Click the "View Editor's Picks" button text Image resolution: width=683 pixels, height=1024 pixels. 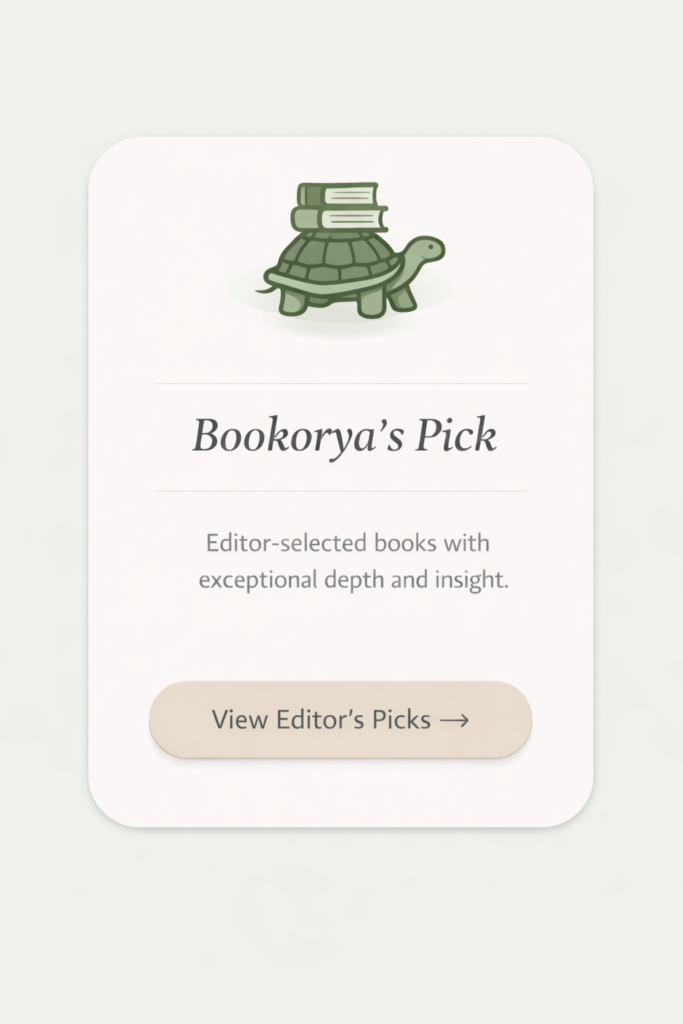[x=321, y=720]
